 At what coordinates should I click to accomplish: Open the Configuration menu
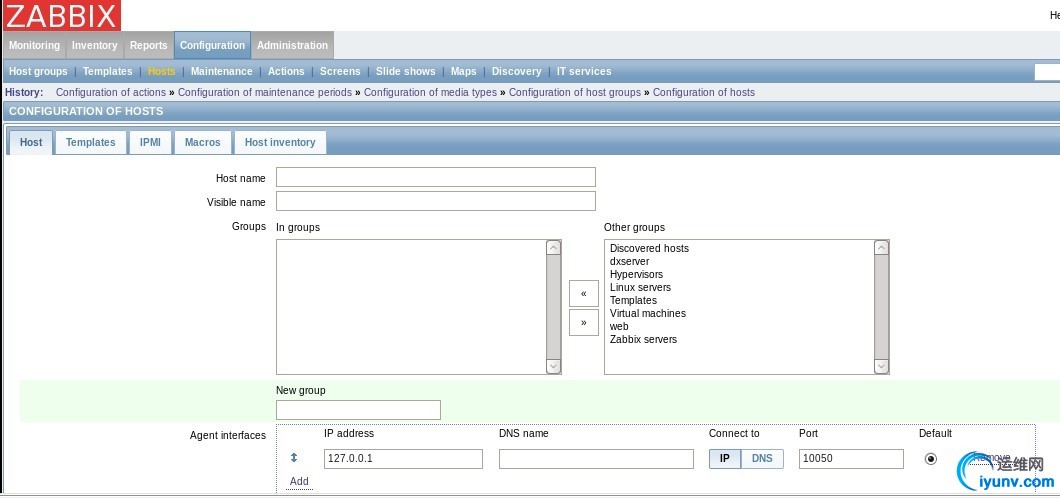coord(212,45)
